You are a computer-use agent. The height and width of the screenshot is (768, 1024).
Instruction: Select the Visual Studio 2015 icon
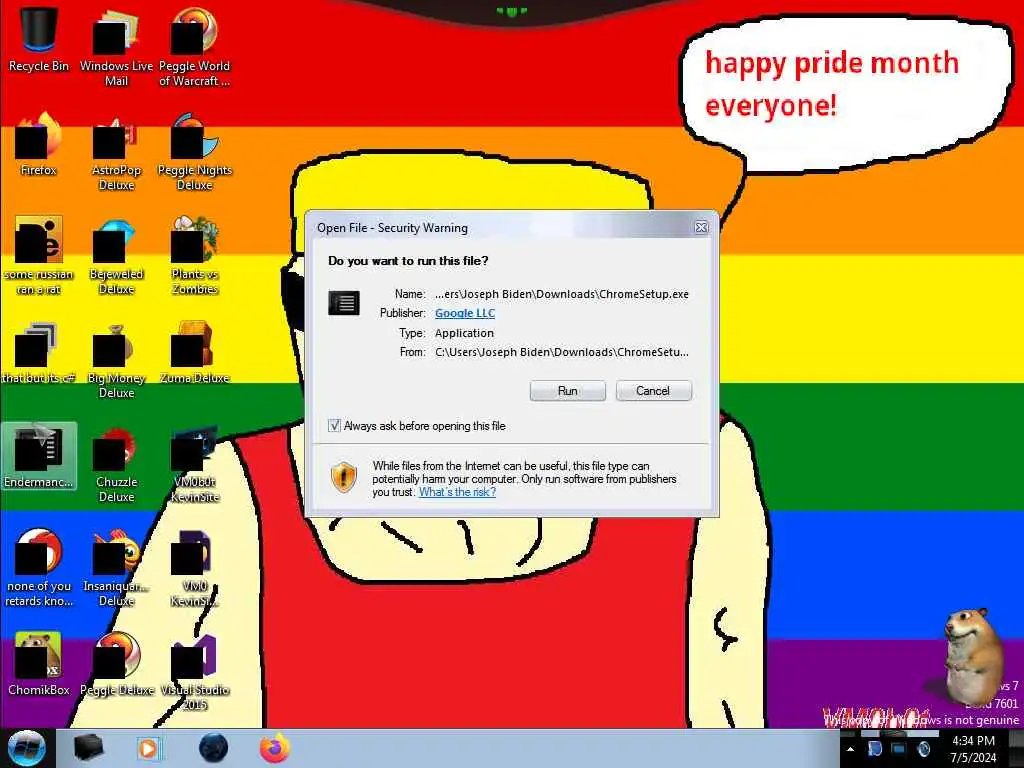click(194, 671)
